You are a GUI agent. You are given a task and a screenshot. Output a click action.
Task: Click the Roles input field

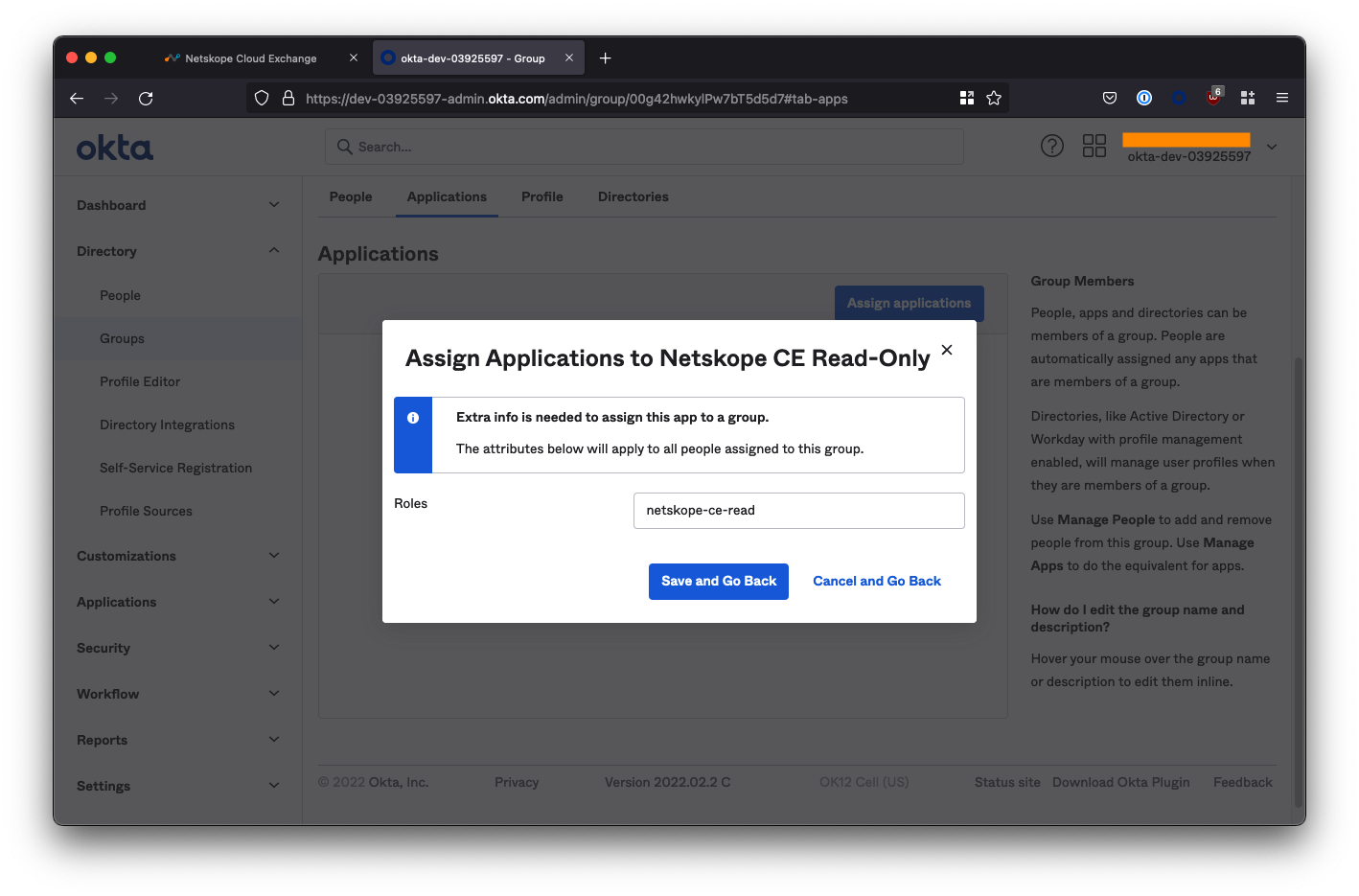[x=798, y=511]
